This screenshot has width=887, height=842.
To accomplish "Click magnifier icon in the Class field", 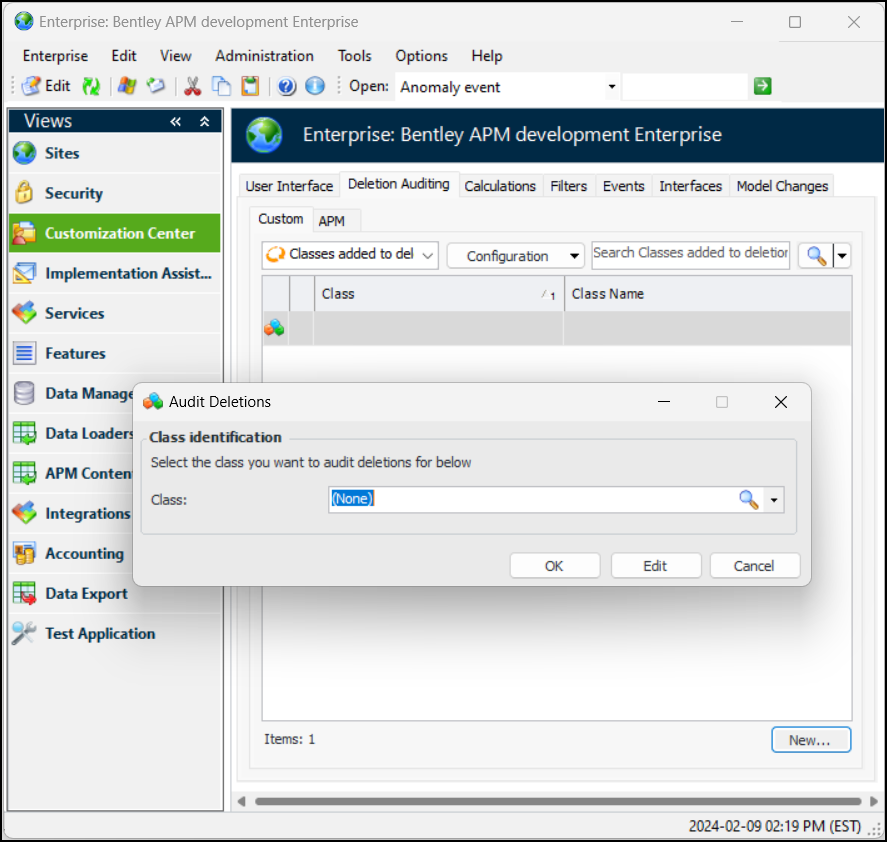I will pos(748,500).
